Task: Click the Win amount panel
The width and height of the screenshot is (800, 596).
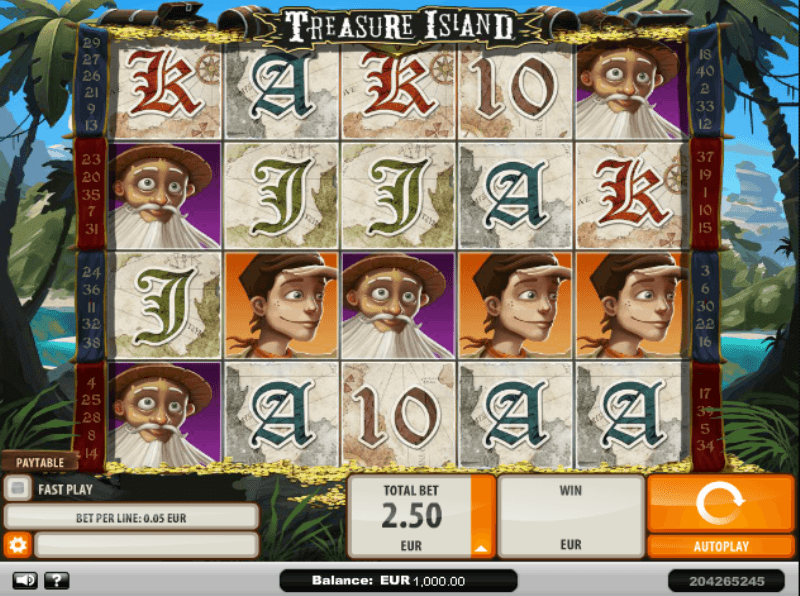Action: coord(570,516)
